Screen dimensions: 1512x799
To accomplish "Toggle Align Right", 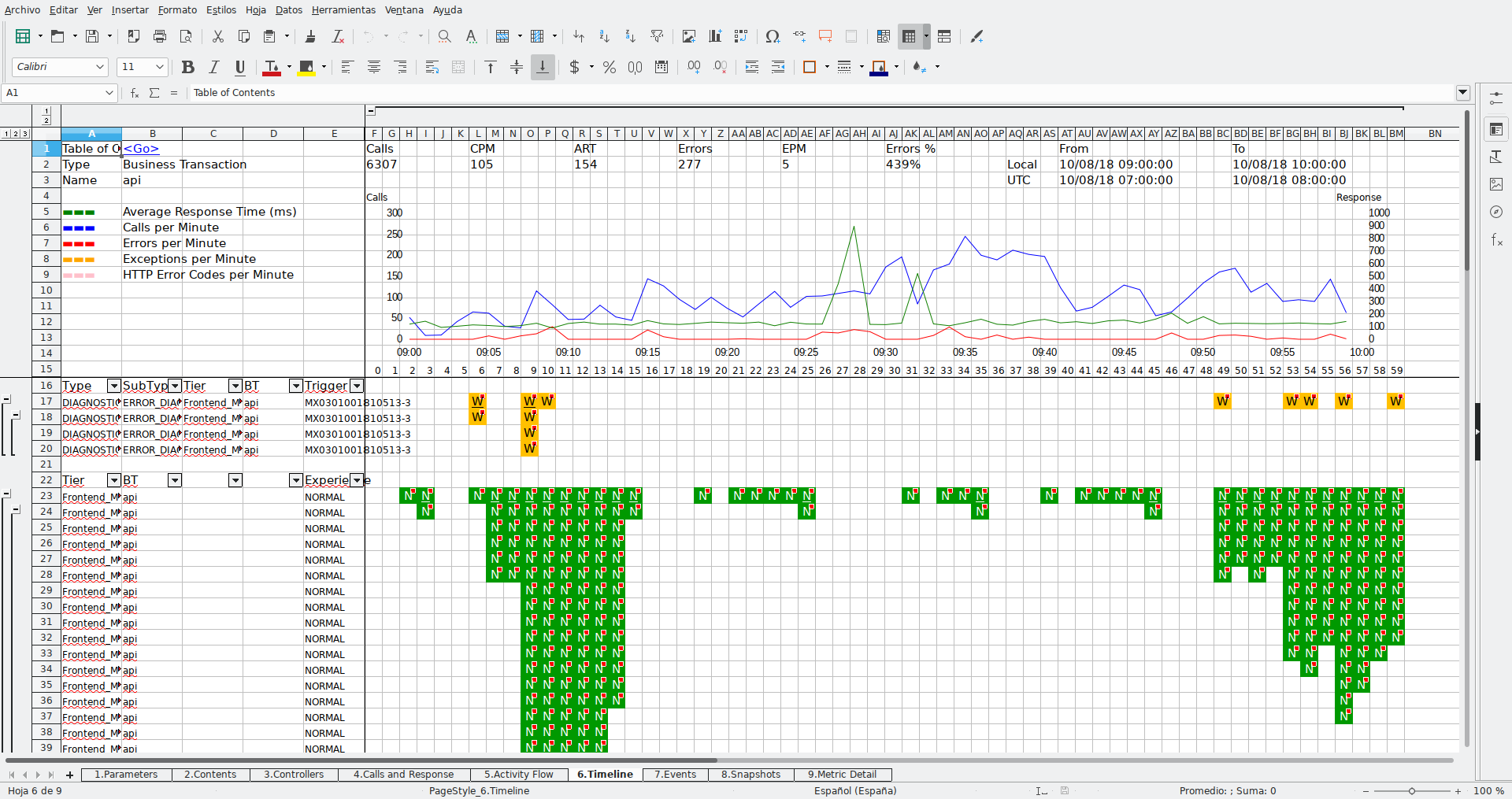I will tap(400, 67).
